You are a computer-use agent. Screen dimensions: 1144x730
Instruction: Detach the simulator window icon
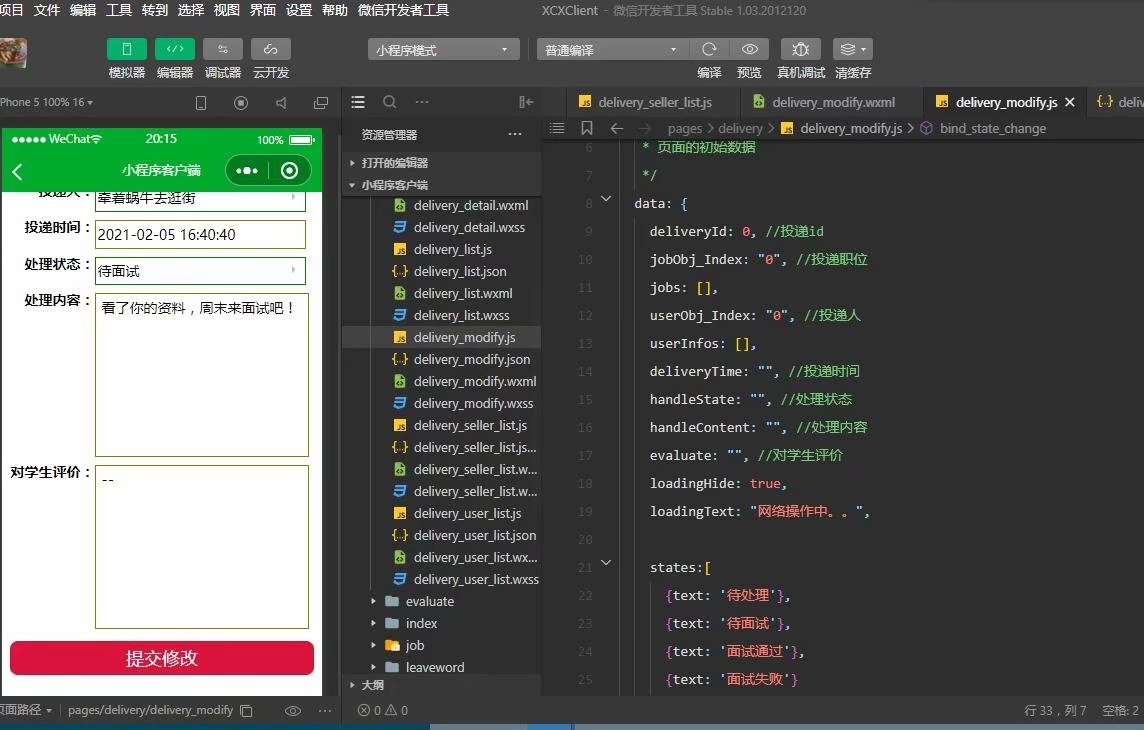[320, 103]
